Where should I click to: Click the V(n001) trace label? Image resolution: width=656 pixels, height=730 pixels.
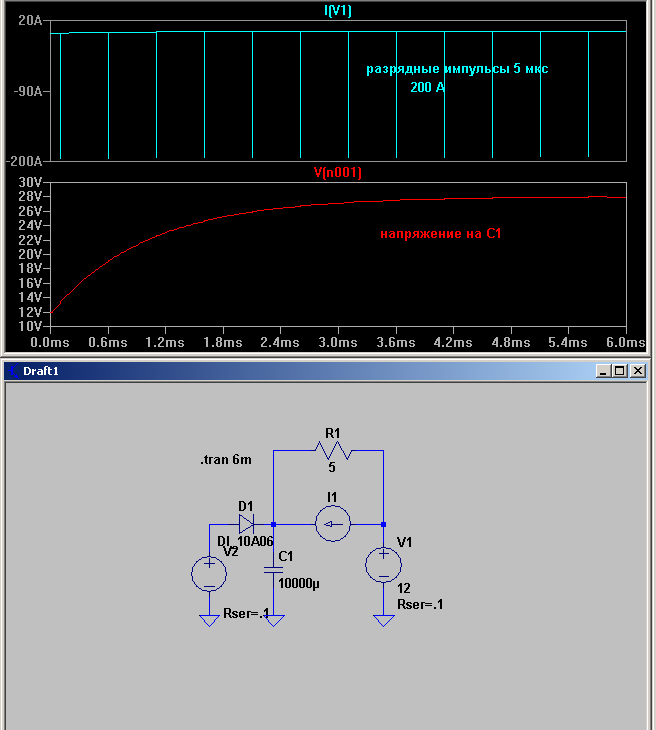click(x=338, y=172)
